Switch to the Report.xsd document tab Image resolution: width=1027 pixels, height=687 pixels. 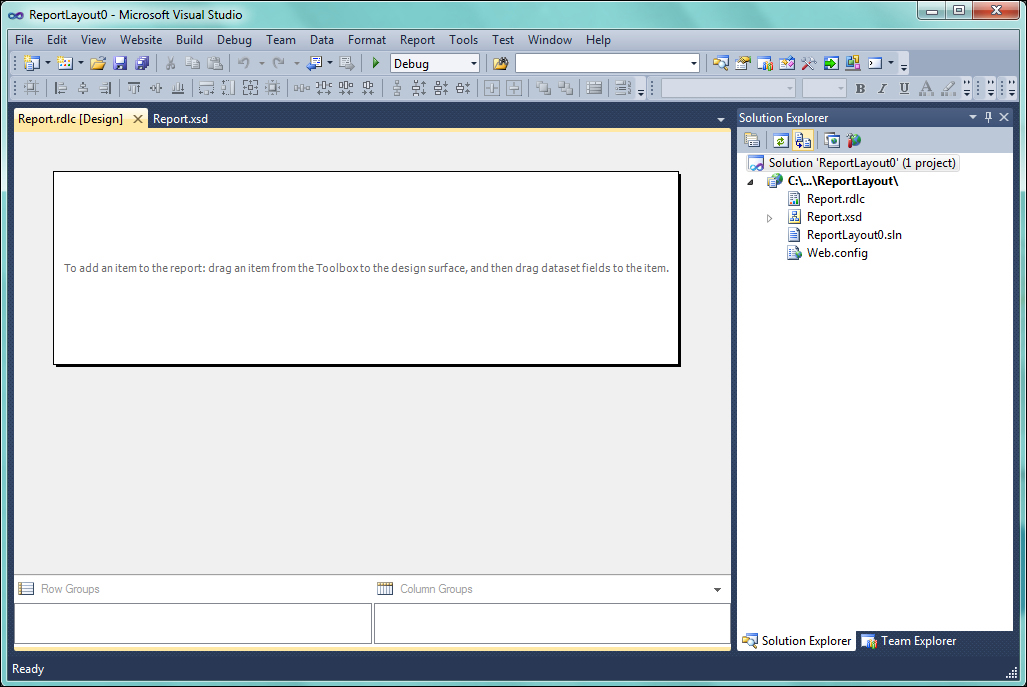click(180, 119)
